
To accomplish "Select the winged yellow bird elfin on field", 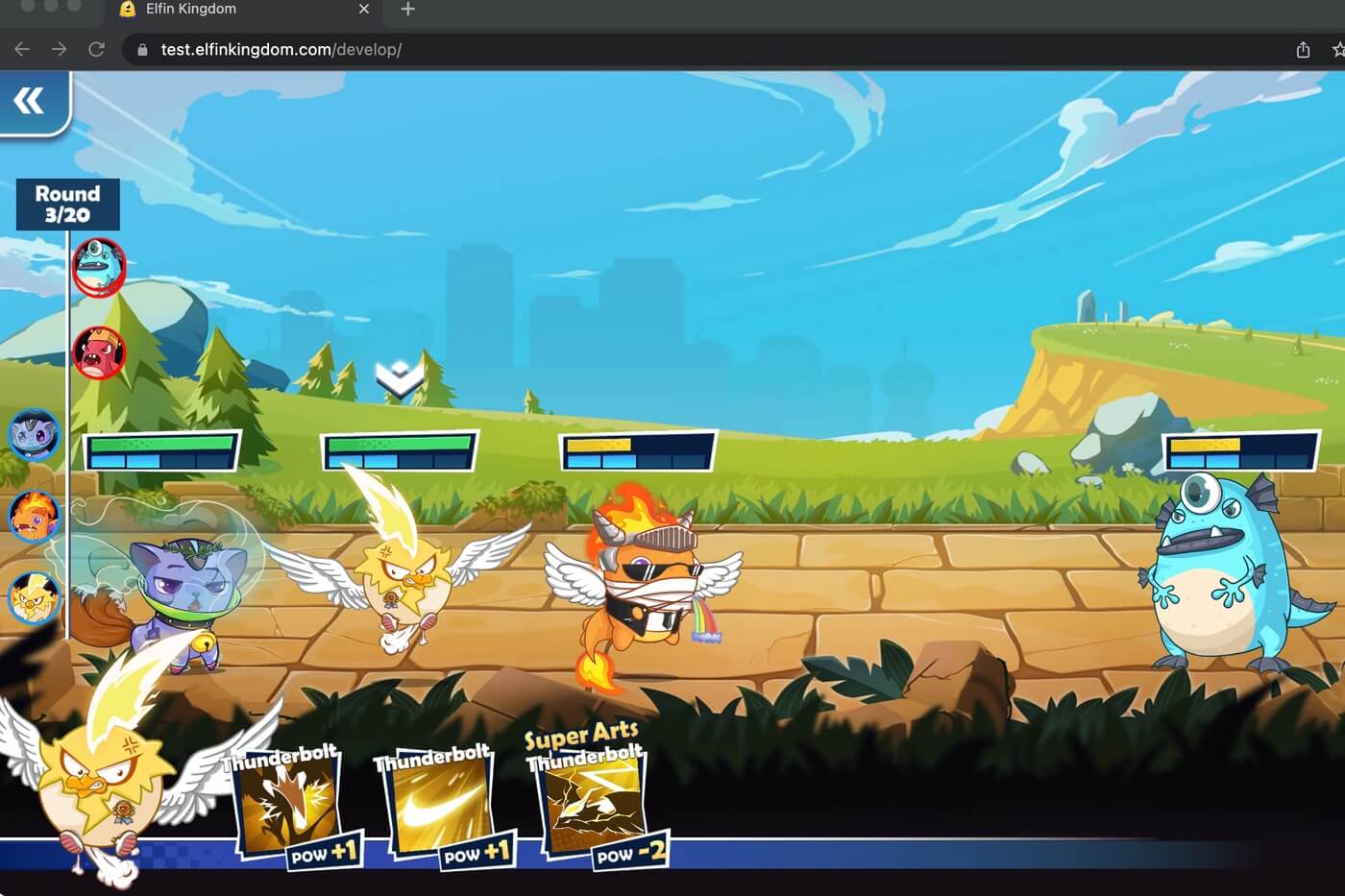I will click(x=403, y=576).
